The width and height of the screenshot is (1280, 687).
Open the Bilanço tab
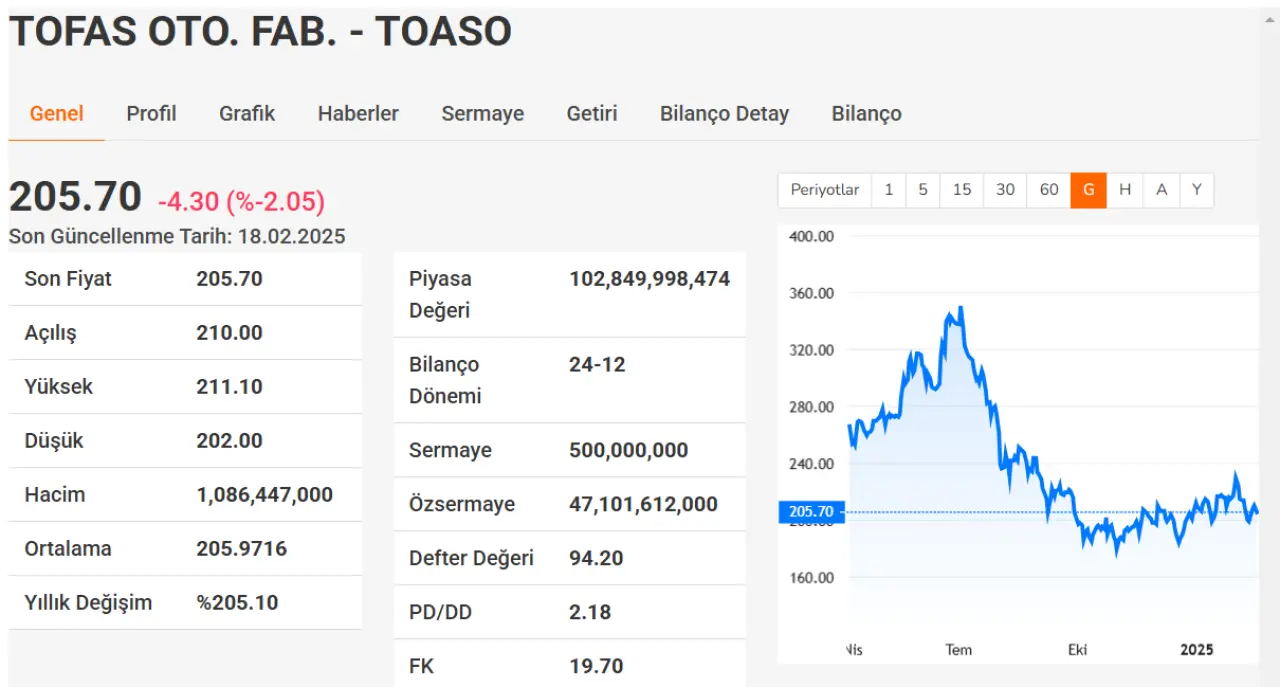coord(866,114)
